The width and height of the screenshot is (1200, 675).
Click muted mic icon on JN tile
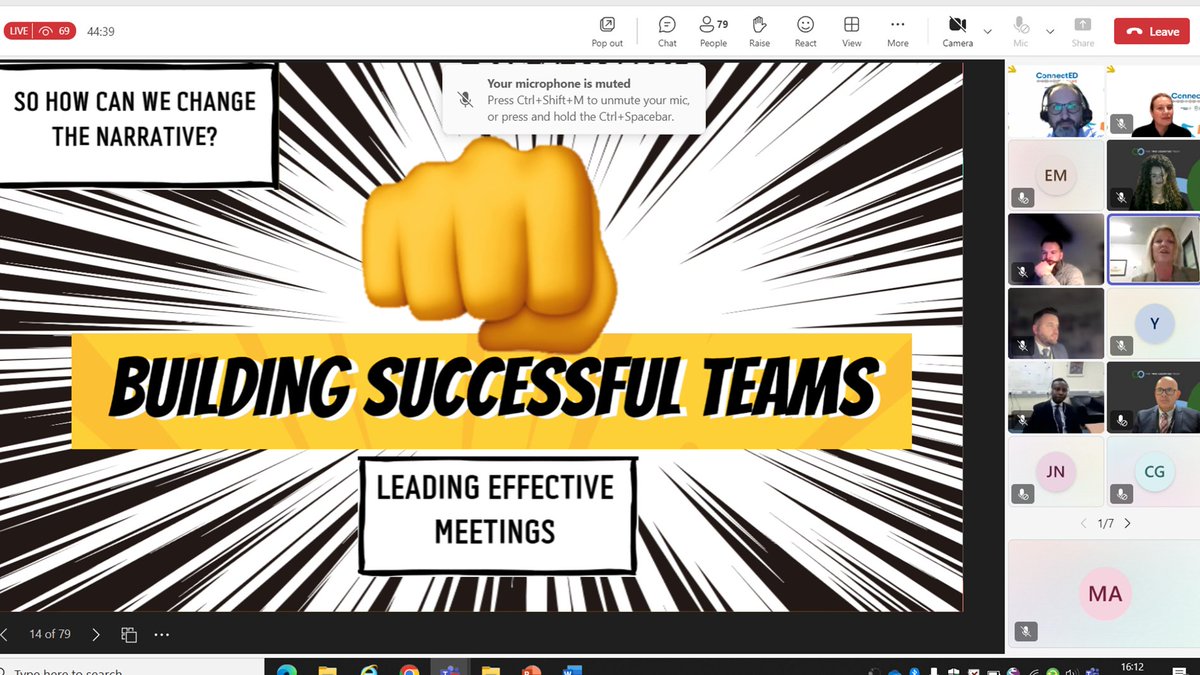(1022, 493)
